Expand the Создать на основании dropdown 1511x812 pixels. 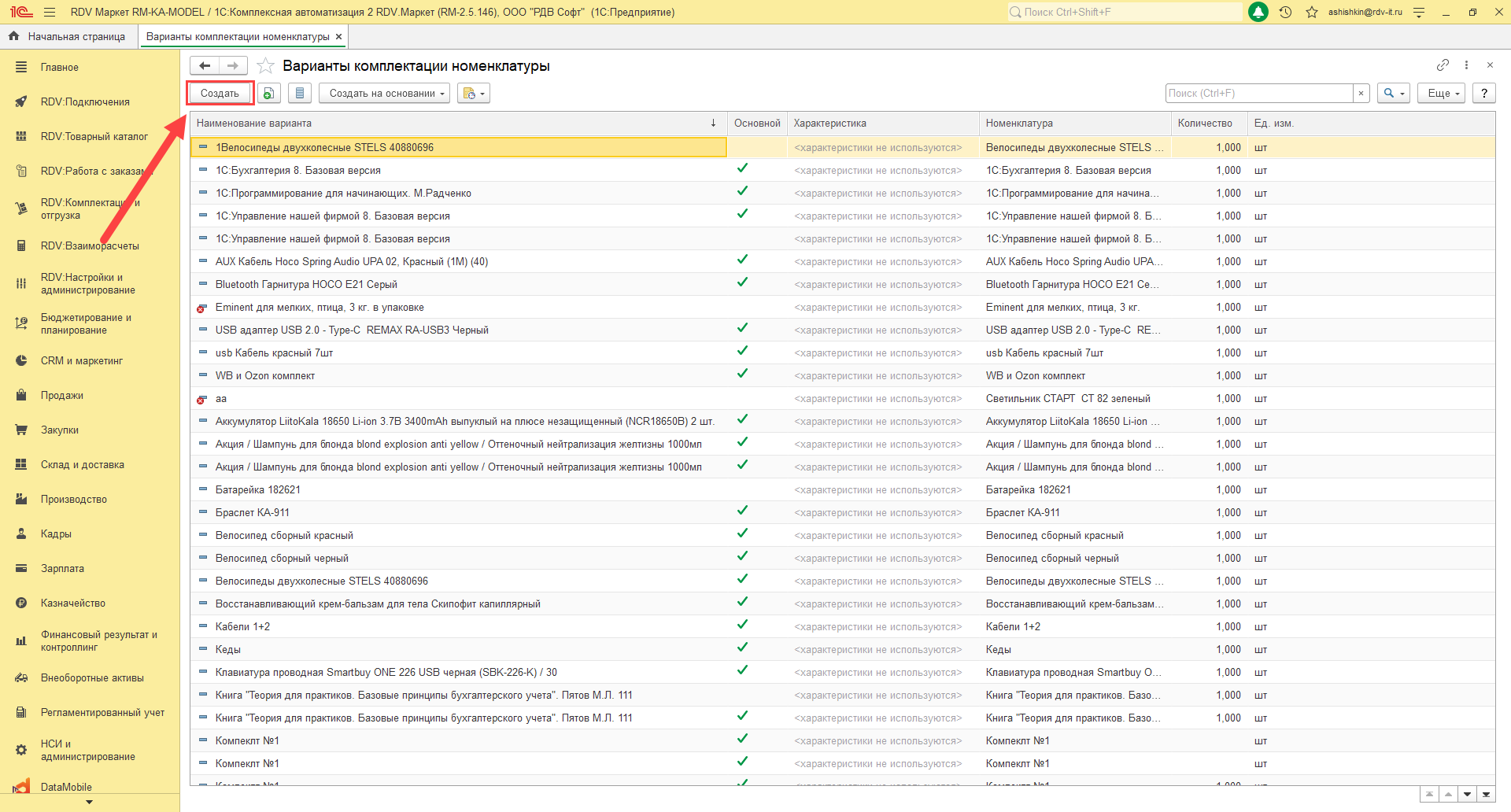pos(384,94)
